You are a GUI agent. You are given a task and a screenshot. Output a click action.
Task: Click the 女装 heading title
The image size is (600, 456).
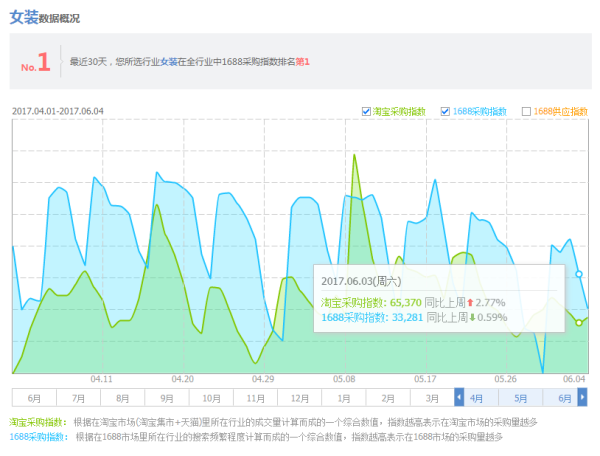pyautogui.click(x=24, y=17)
